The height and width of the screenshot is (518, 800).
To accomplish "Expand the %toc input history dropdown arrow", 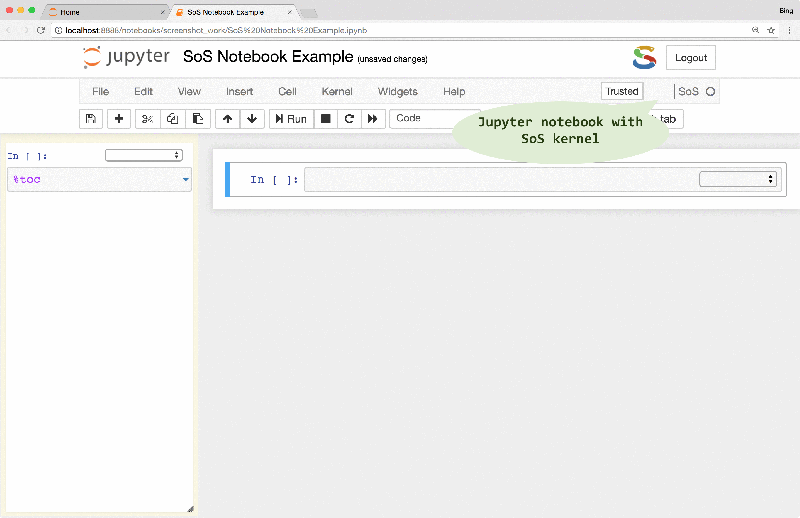I will pos(186,180).
